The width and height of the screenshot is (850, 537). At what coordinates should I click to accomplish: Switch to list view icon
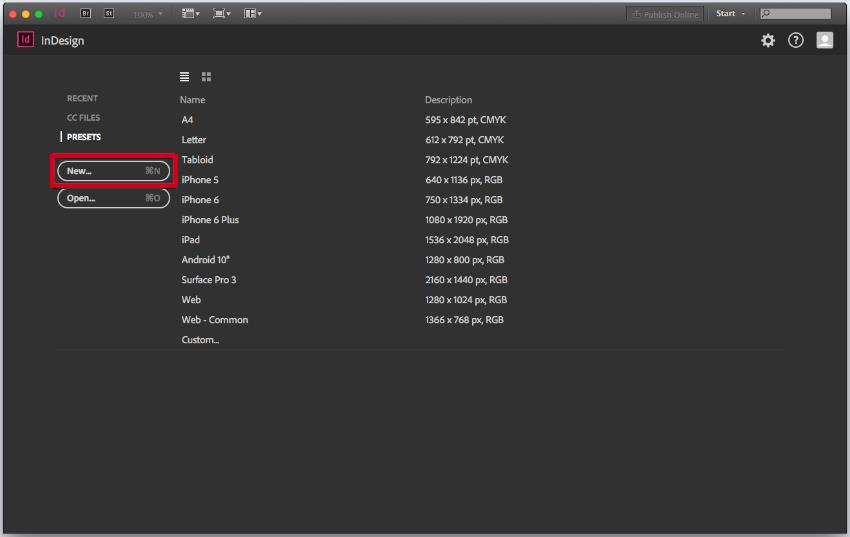184,77
